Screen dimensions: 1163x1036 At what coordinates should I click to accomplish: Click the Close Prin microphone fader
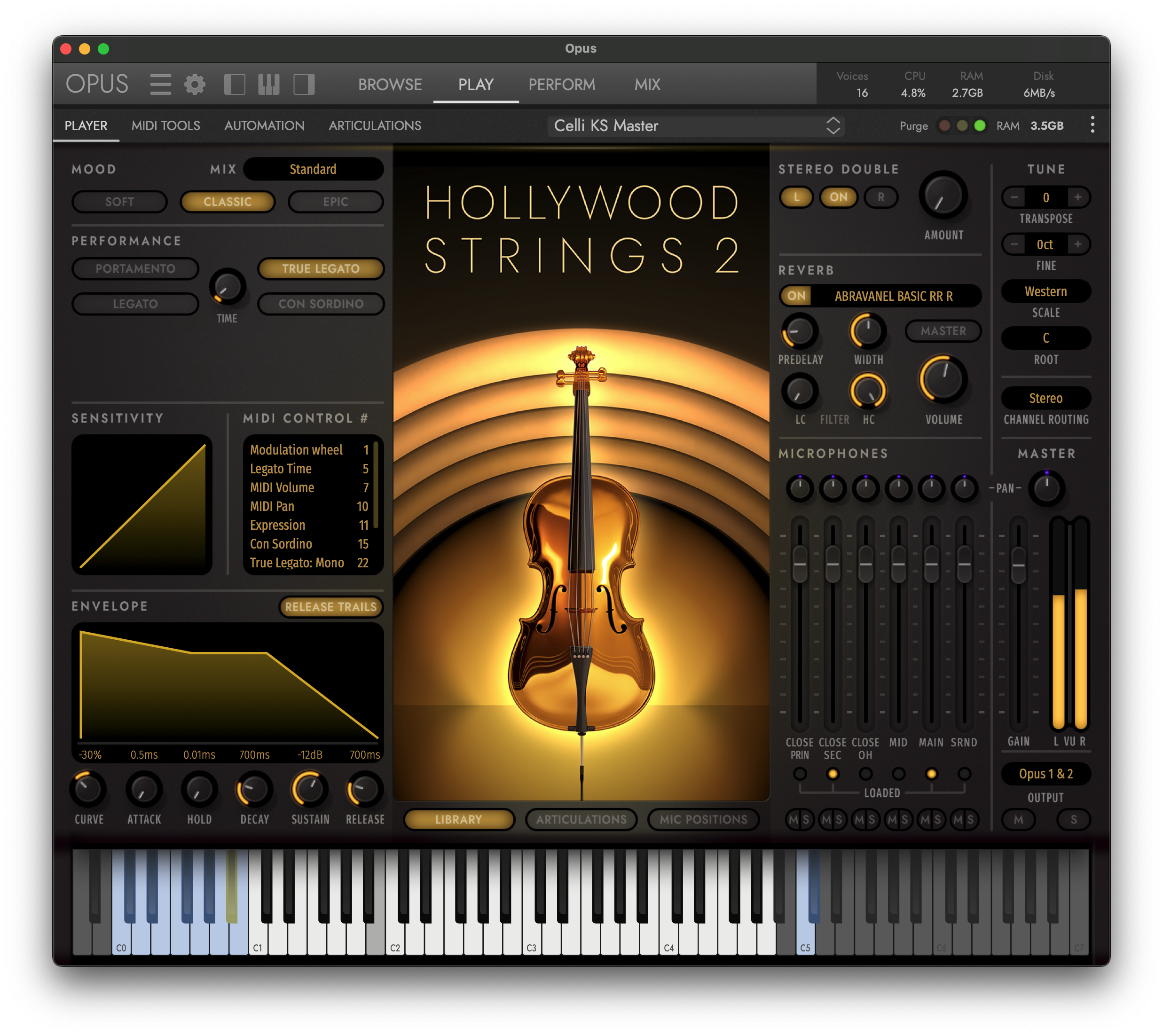point(799,564)
